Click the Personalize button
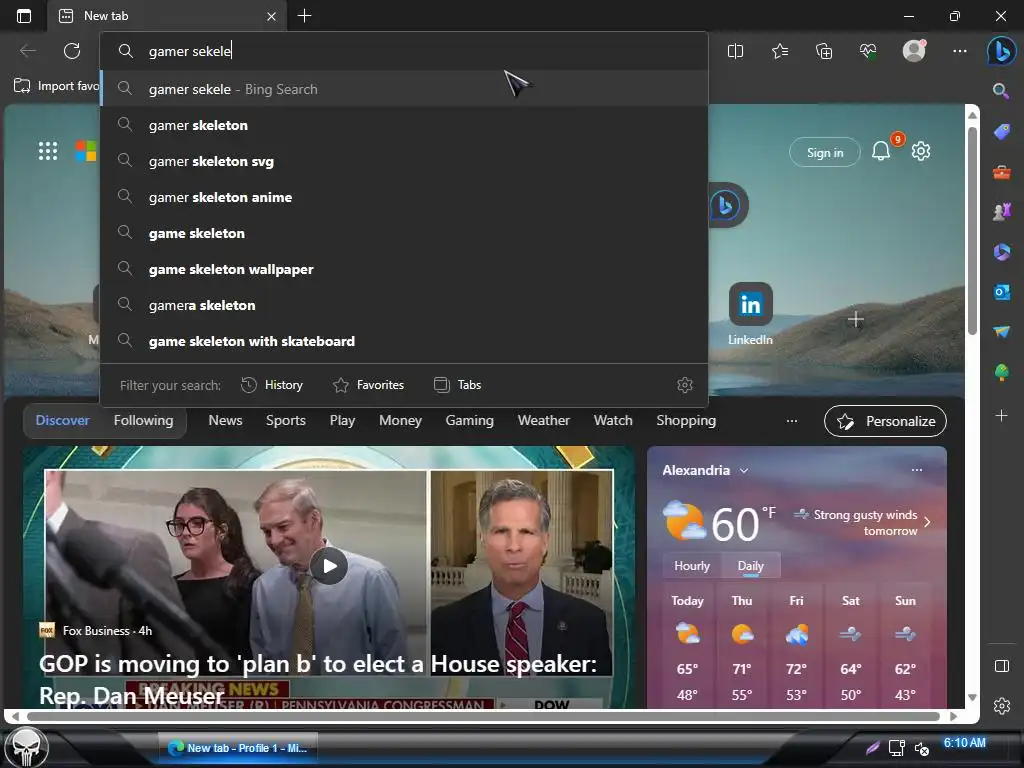This screenshot has height=768, width=1024. (886, 421)
